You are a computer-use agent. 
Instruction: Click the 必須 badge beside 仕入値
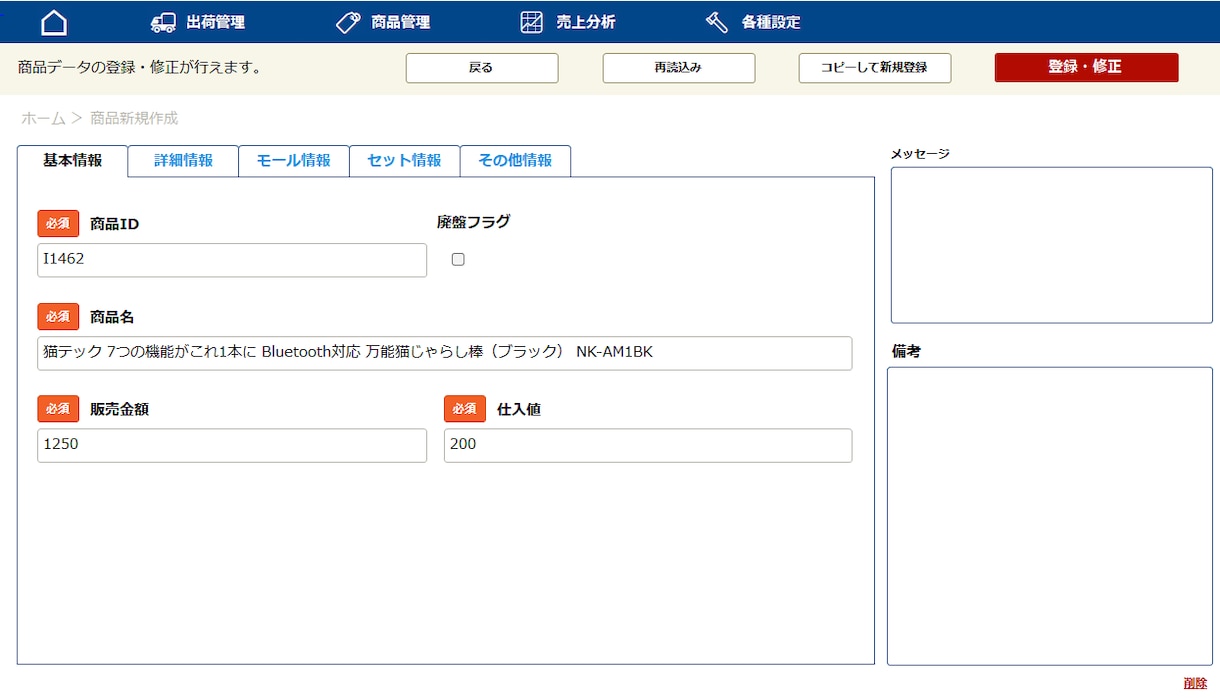pyautogui.click(x=465, y=409)
